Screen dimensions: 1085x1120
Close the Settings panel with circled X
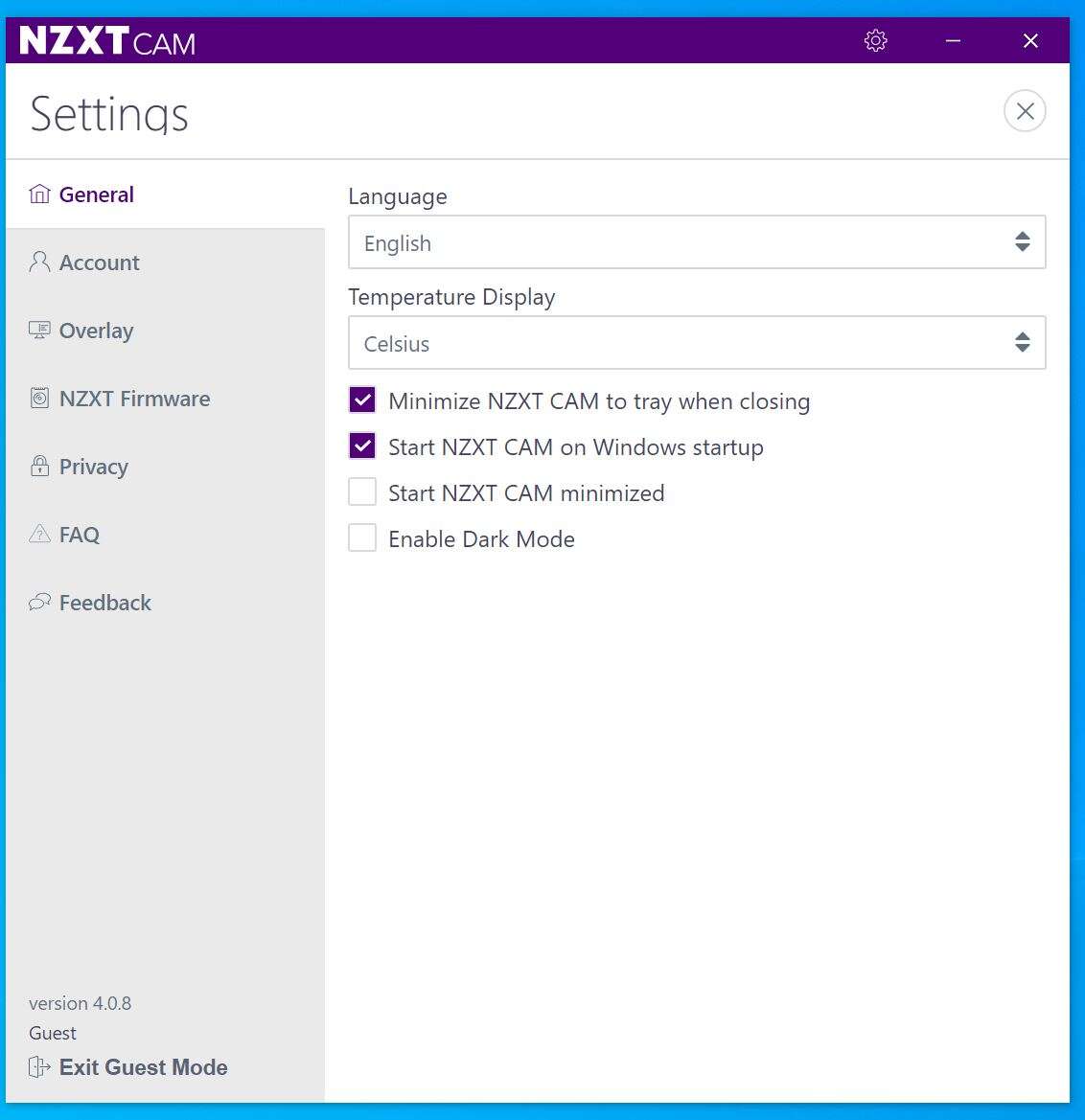pyautogui.click(x=1025, y=111)
